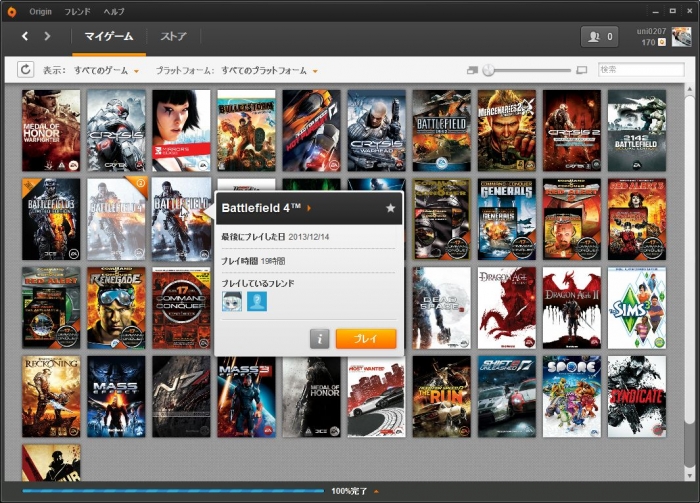Select the Need for Speed The Run cover

pos(442,396)
